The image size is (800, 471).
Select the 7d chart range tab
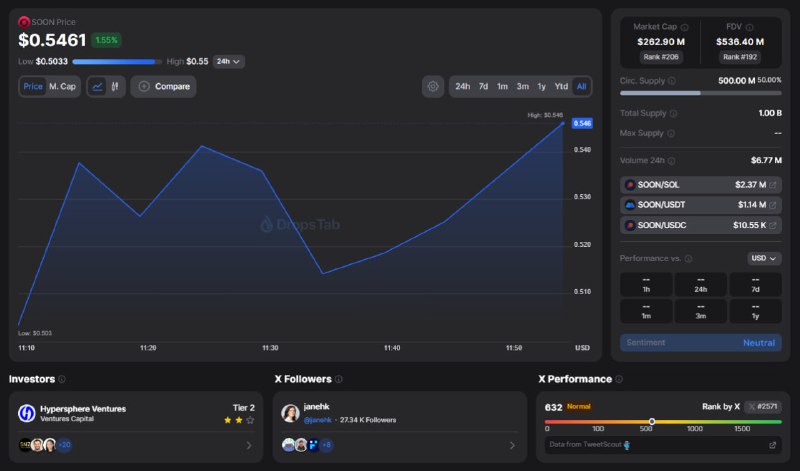pyautogui.click(x=483, y=86)
